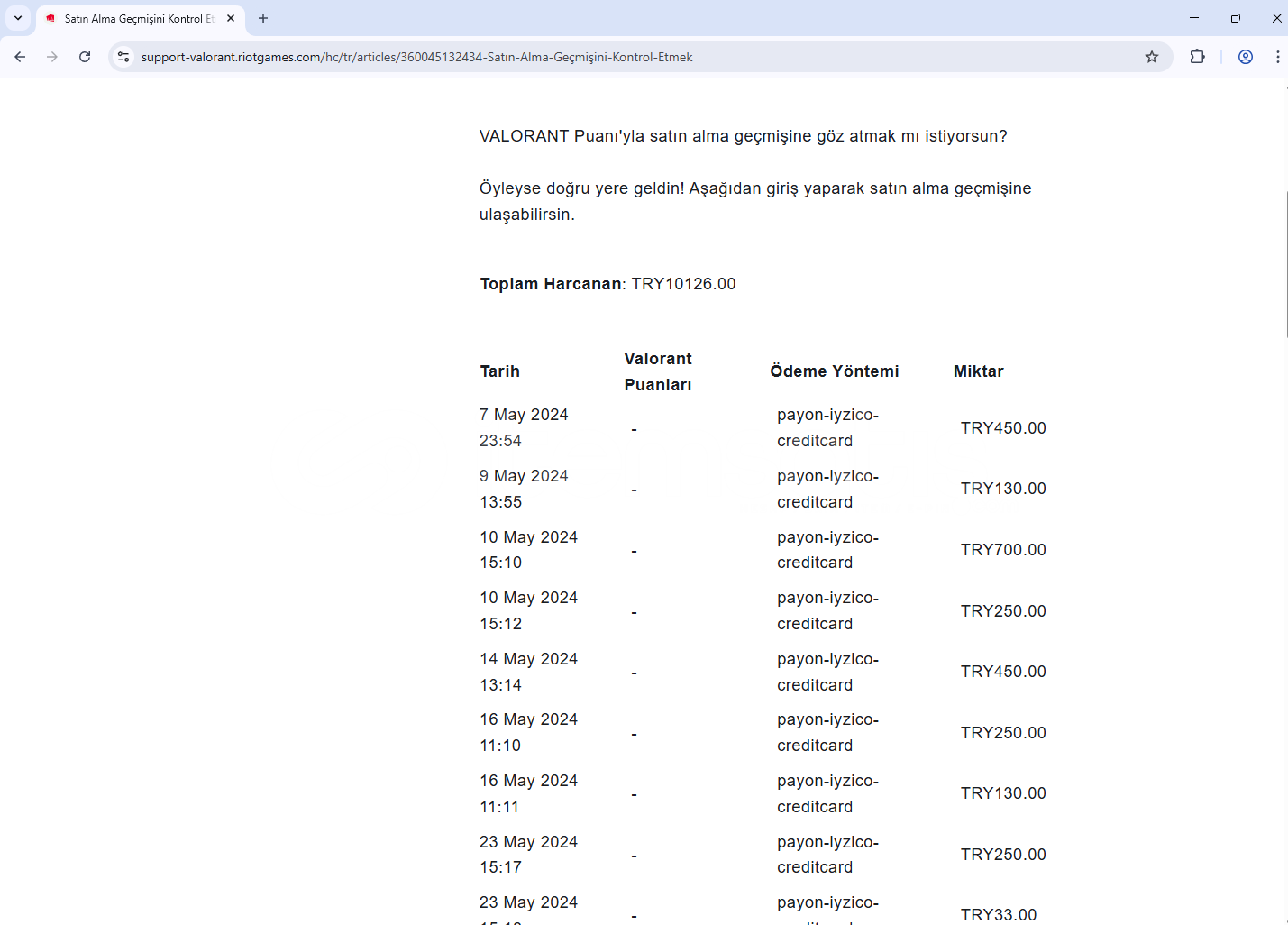Image resolution: width=1288 pixels, height=925 pixels.
Task: Click the Ödeme Yöntemi column header
Action: click(x=835, y=371)
